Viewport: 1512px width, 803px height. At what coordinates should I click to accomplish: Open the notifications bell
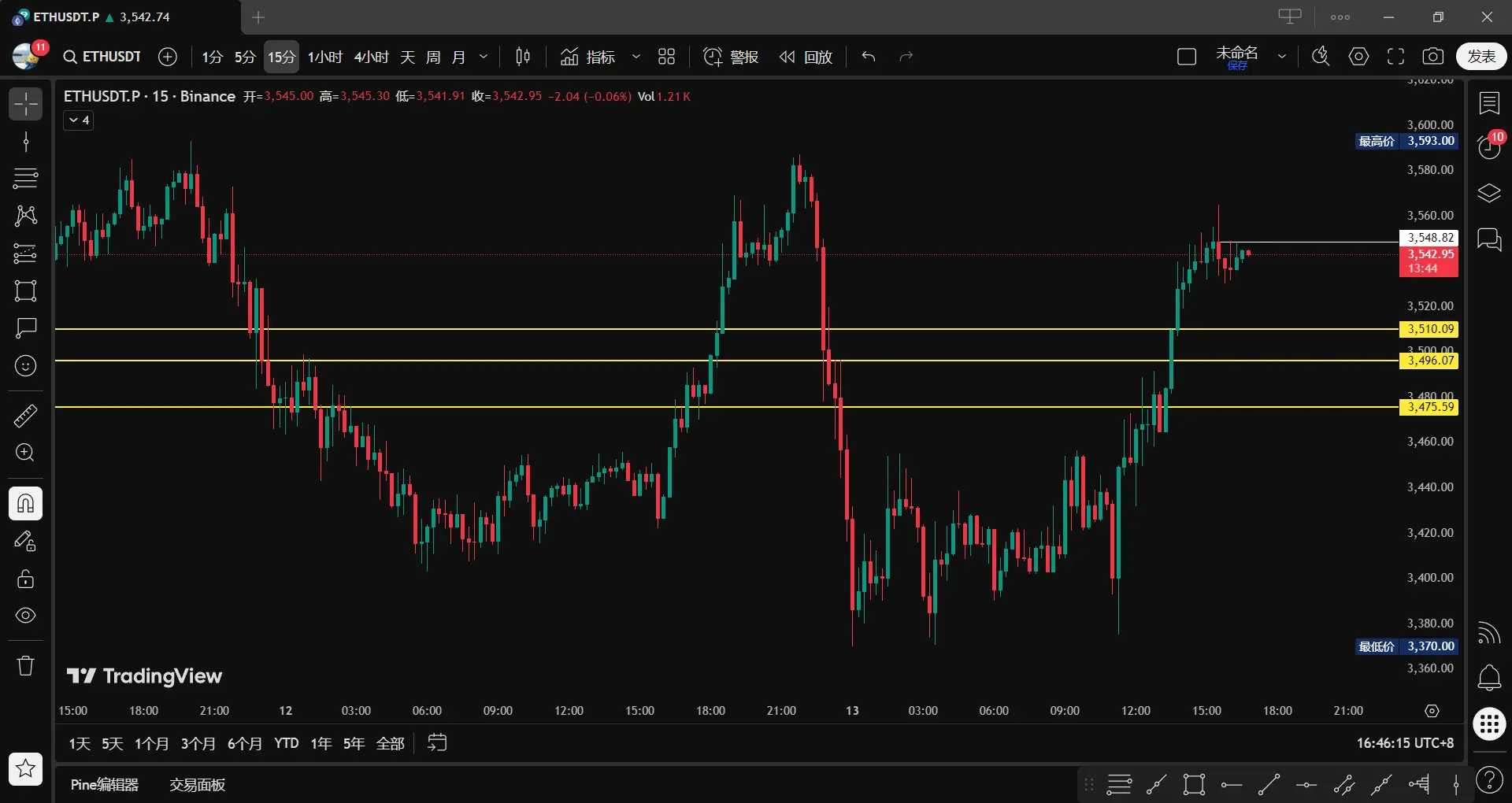point(1489,678)
